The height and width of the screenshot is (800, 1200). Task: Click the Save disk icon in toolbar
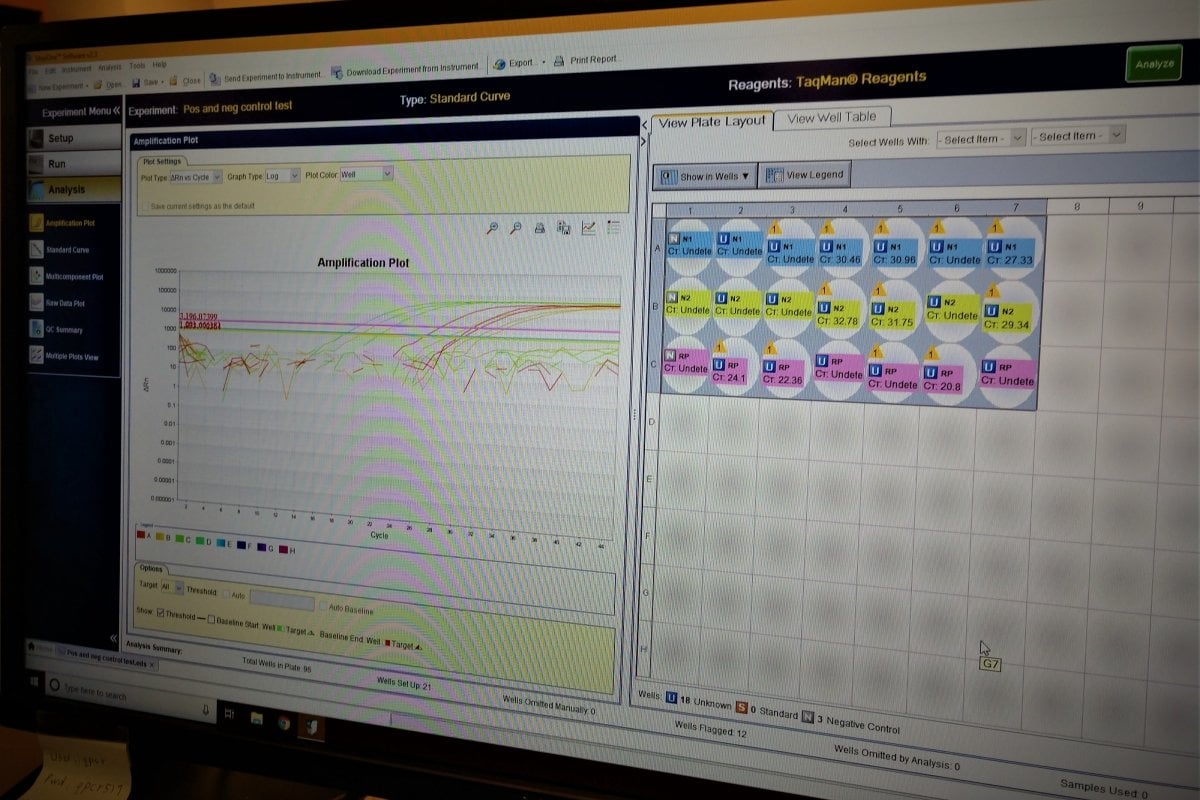135,82
